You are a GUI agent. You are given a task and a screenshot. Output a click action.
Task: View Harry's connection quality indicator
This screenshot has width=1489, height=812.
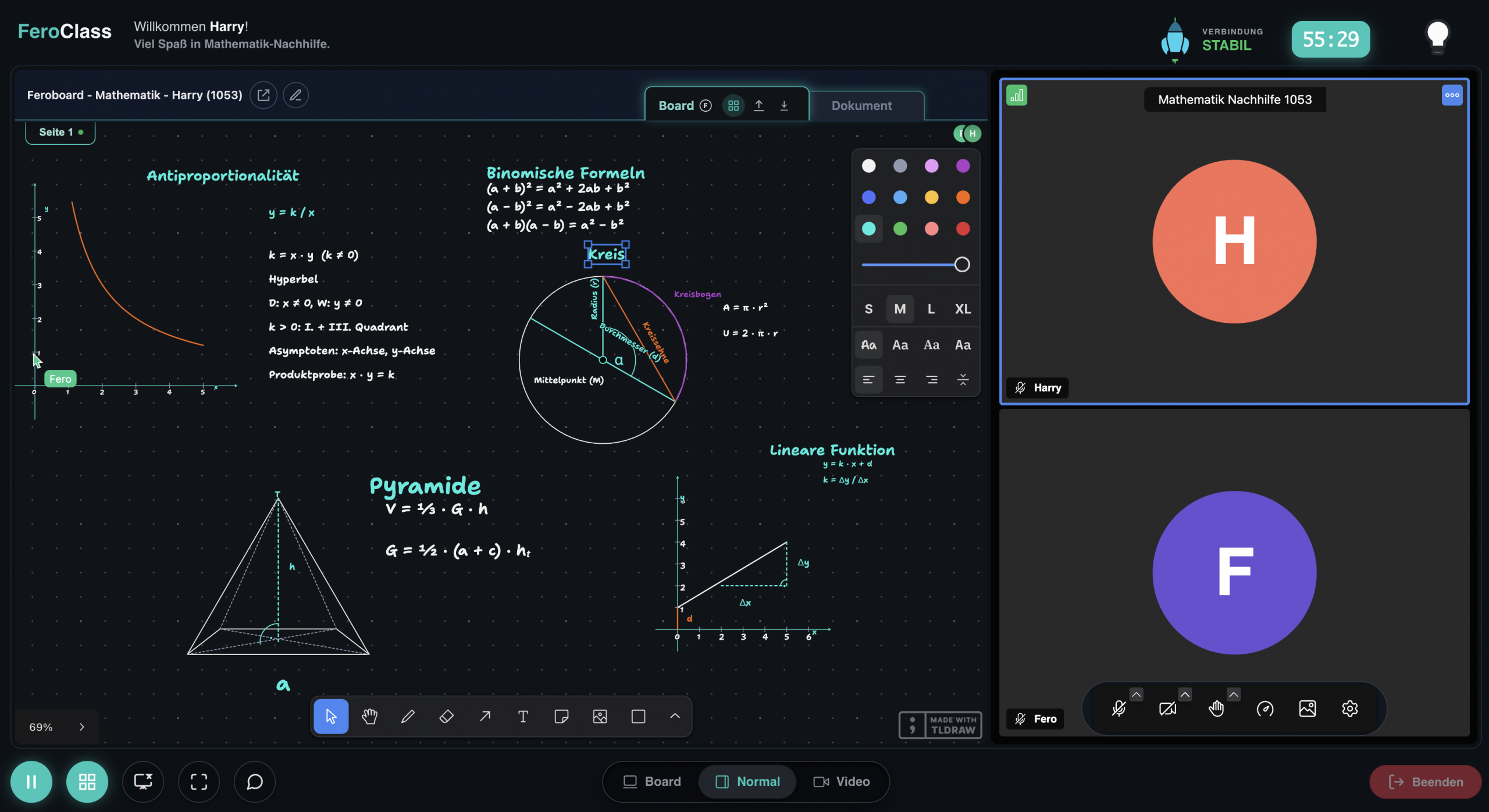click(1017, 95)
